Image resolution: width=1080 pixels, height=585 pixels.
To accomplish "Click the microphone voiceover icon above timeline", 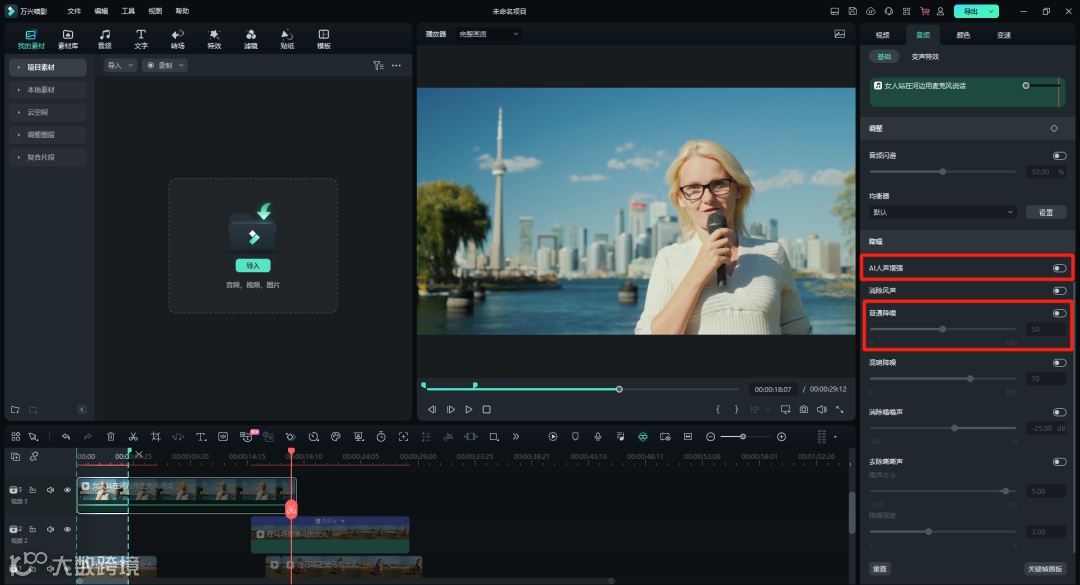I will [x=598, y=437].
